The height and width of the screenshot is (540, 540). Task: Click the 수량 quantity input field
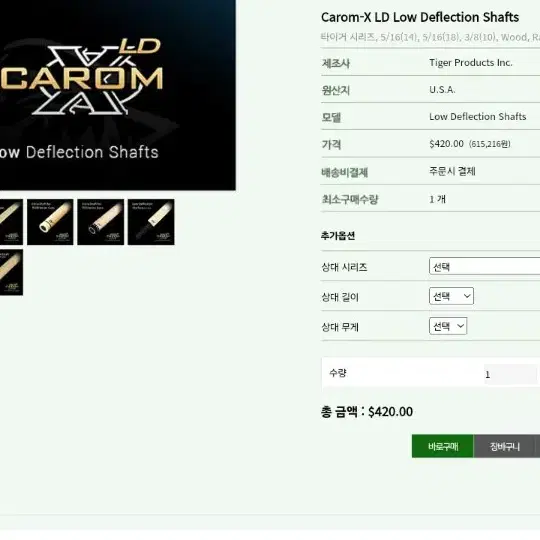pyautogui.click(x=510, y=374)
